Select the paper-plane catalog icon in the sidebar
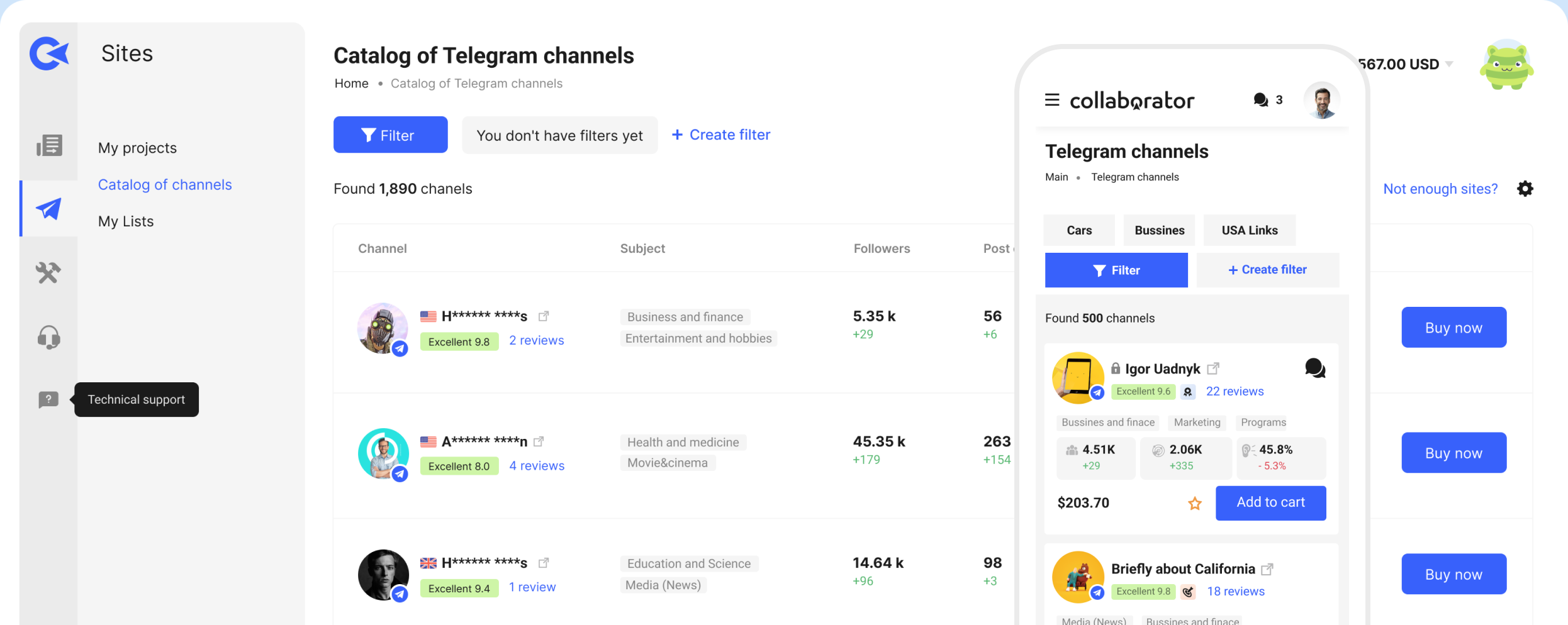The image size is (1568, 625). 48,208
